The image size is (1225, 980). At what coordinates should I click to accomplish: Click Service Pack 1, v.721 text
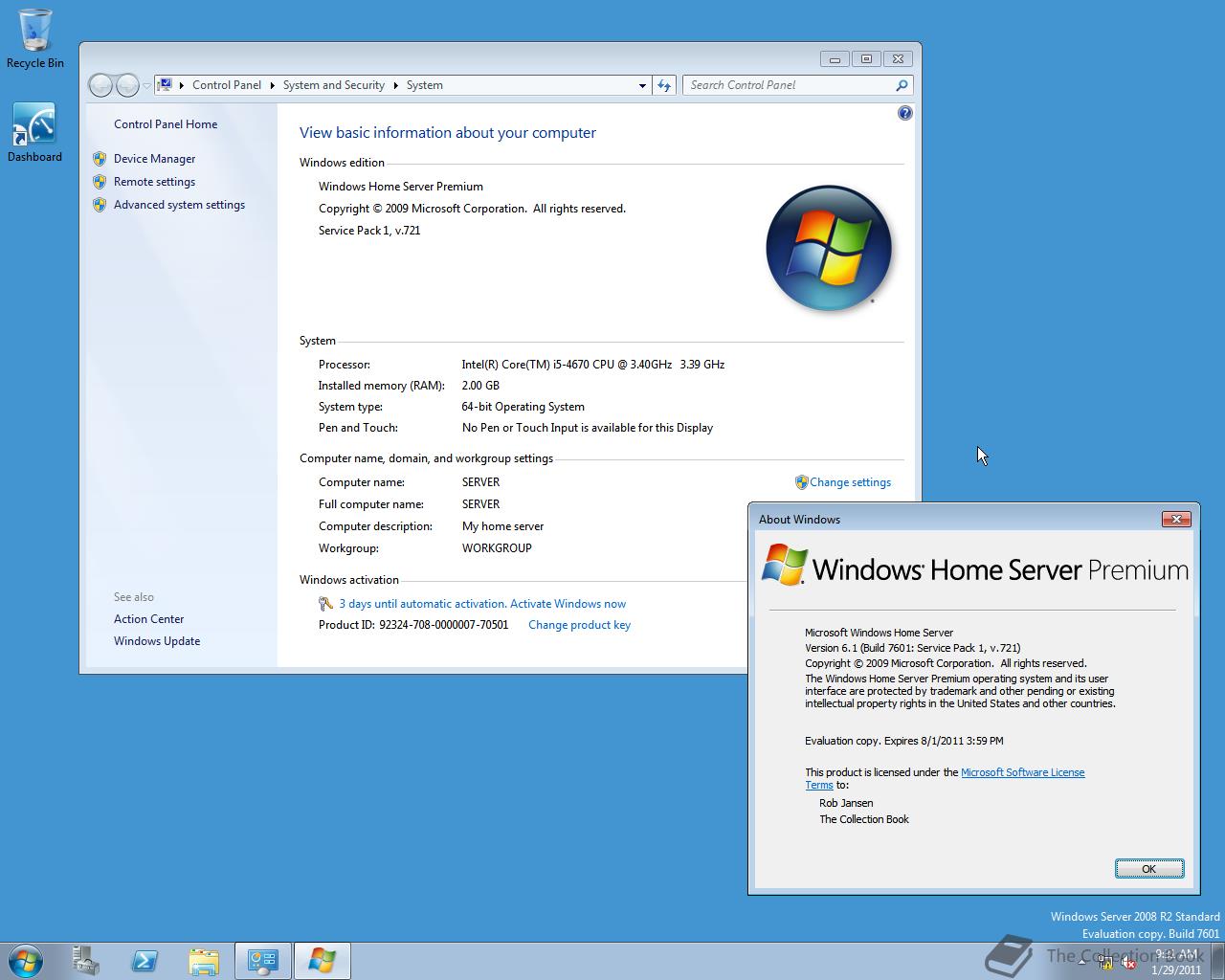(x=369, y=231)
